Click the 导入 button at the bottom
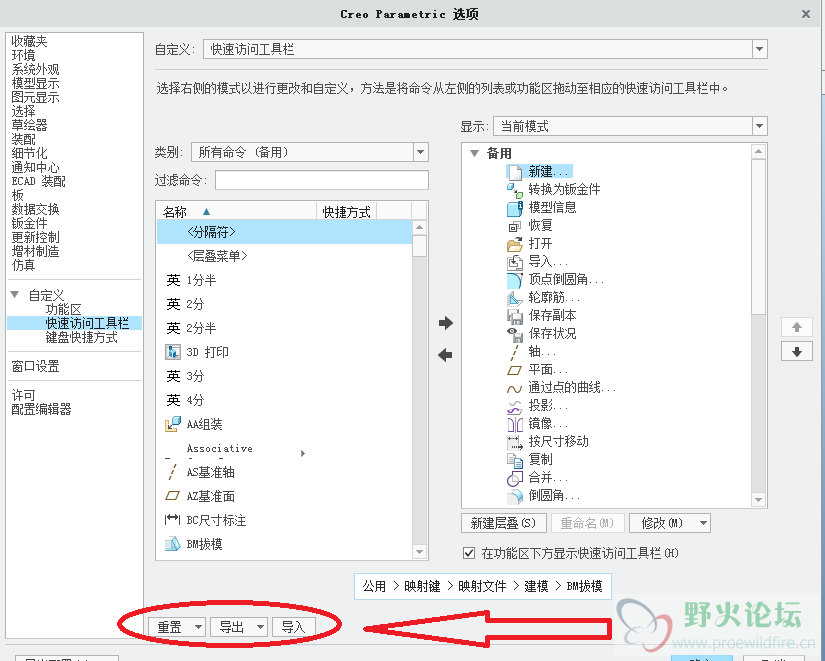Screen dimensions: 825x661 pyautogui.click(x=294, y=627)
